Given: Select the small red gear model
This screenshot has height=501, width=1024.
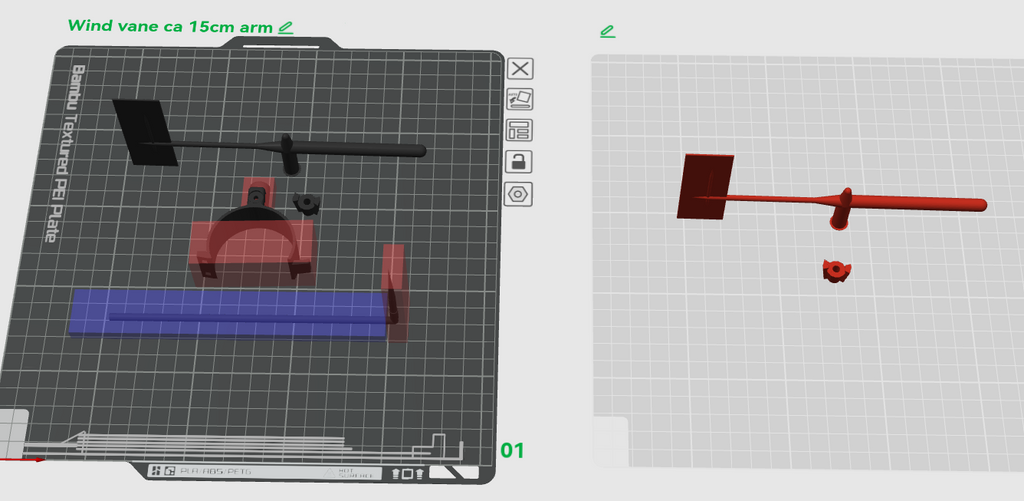Looking at the screenshot, I should click(837, 270).
